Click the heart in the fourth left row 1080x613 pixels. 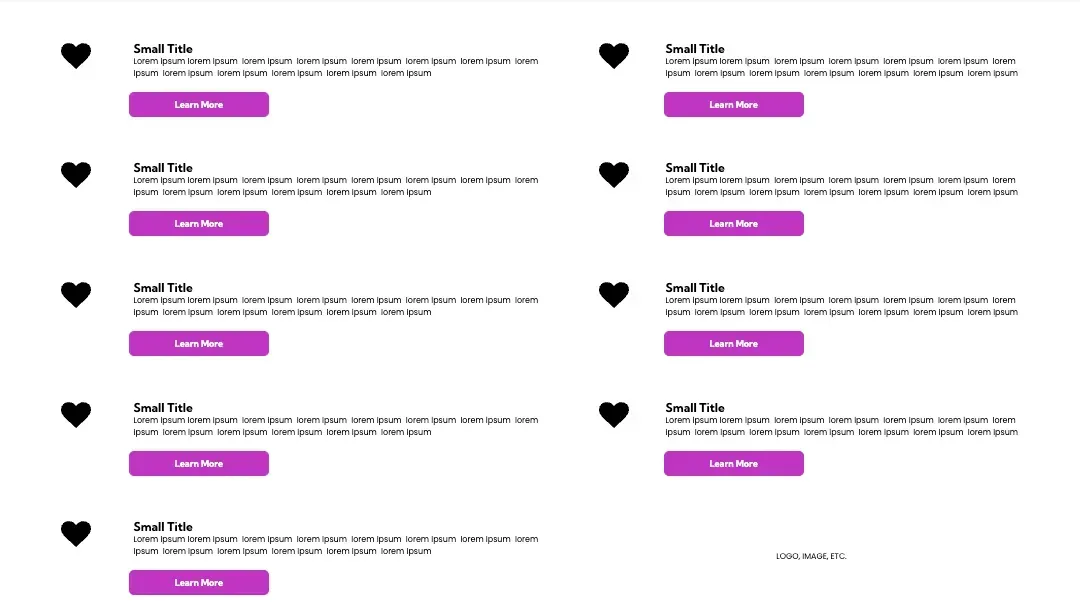click(76, 414)
